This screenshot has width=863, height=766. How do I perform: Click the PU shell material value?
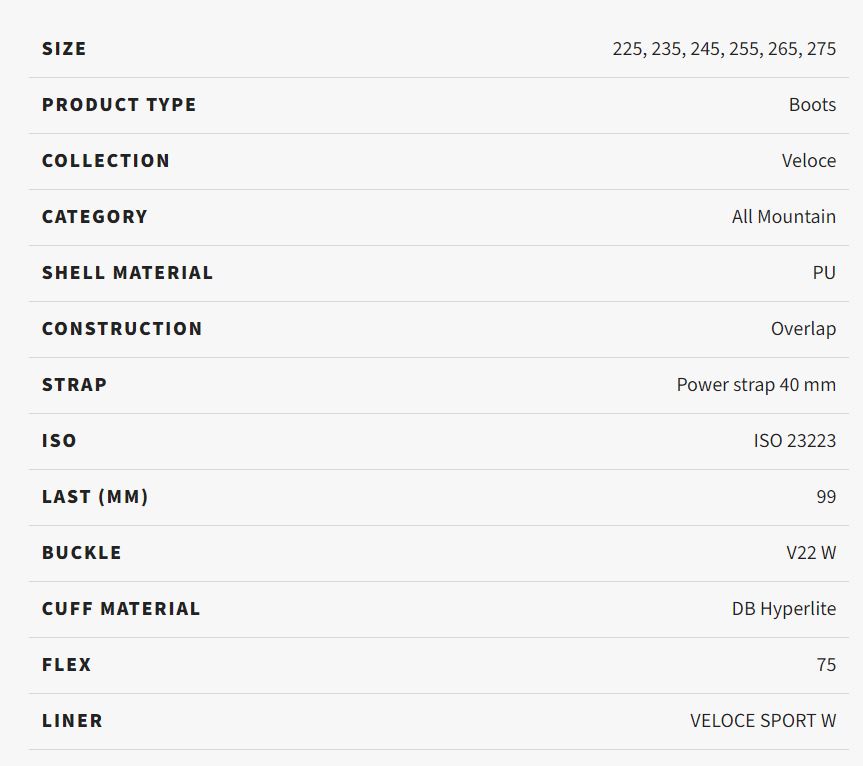coord(824,273)
